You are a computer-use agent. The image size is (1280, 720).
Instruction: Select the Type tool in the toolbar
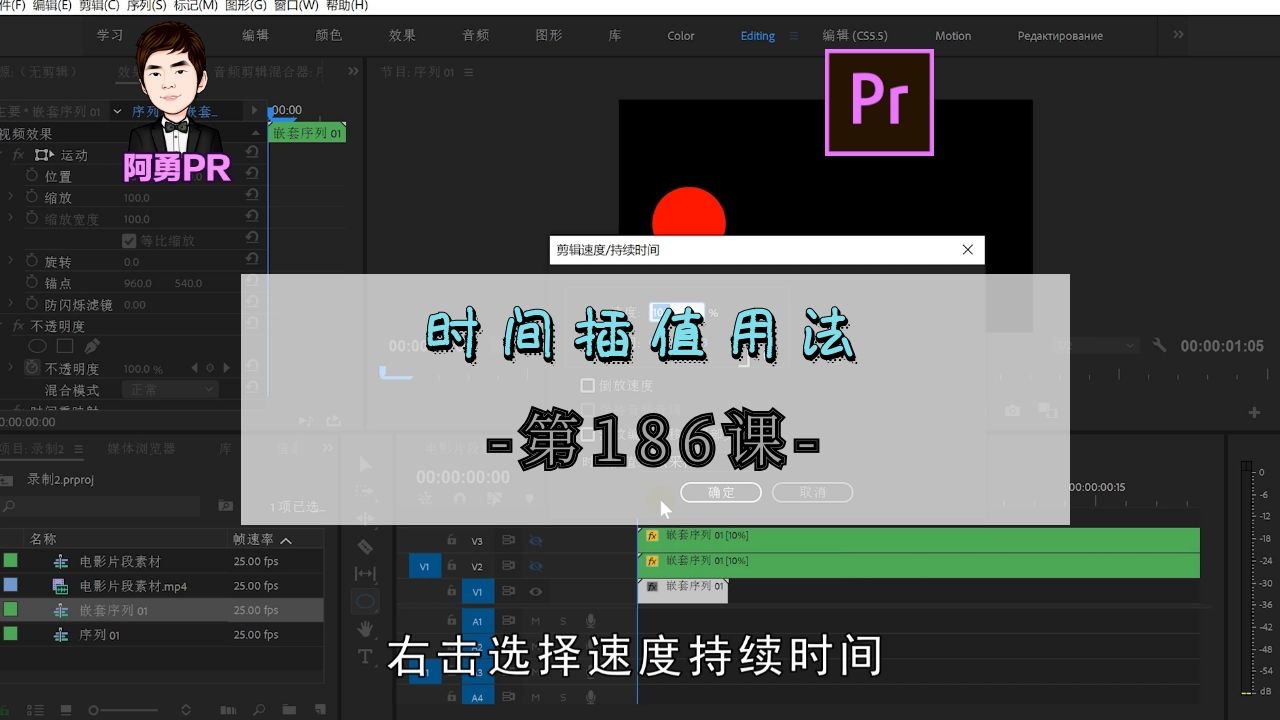[x=365, y=657]
